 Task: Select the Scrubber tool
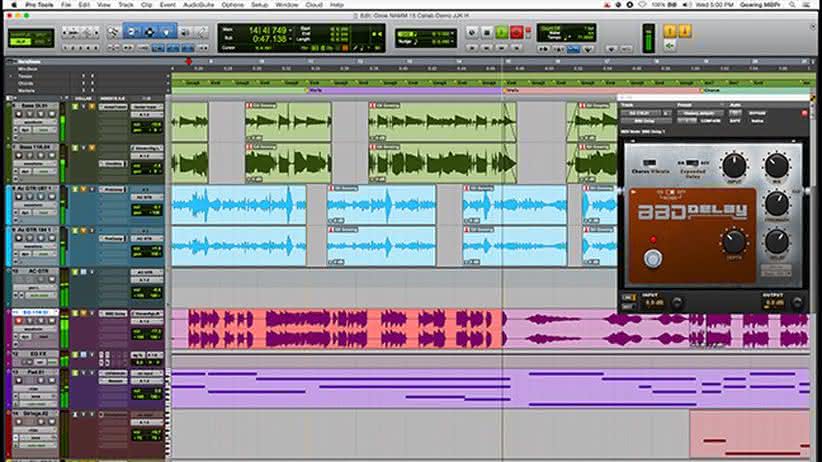[x=185, y=33]
